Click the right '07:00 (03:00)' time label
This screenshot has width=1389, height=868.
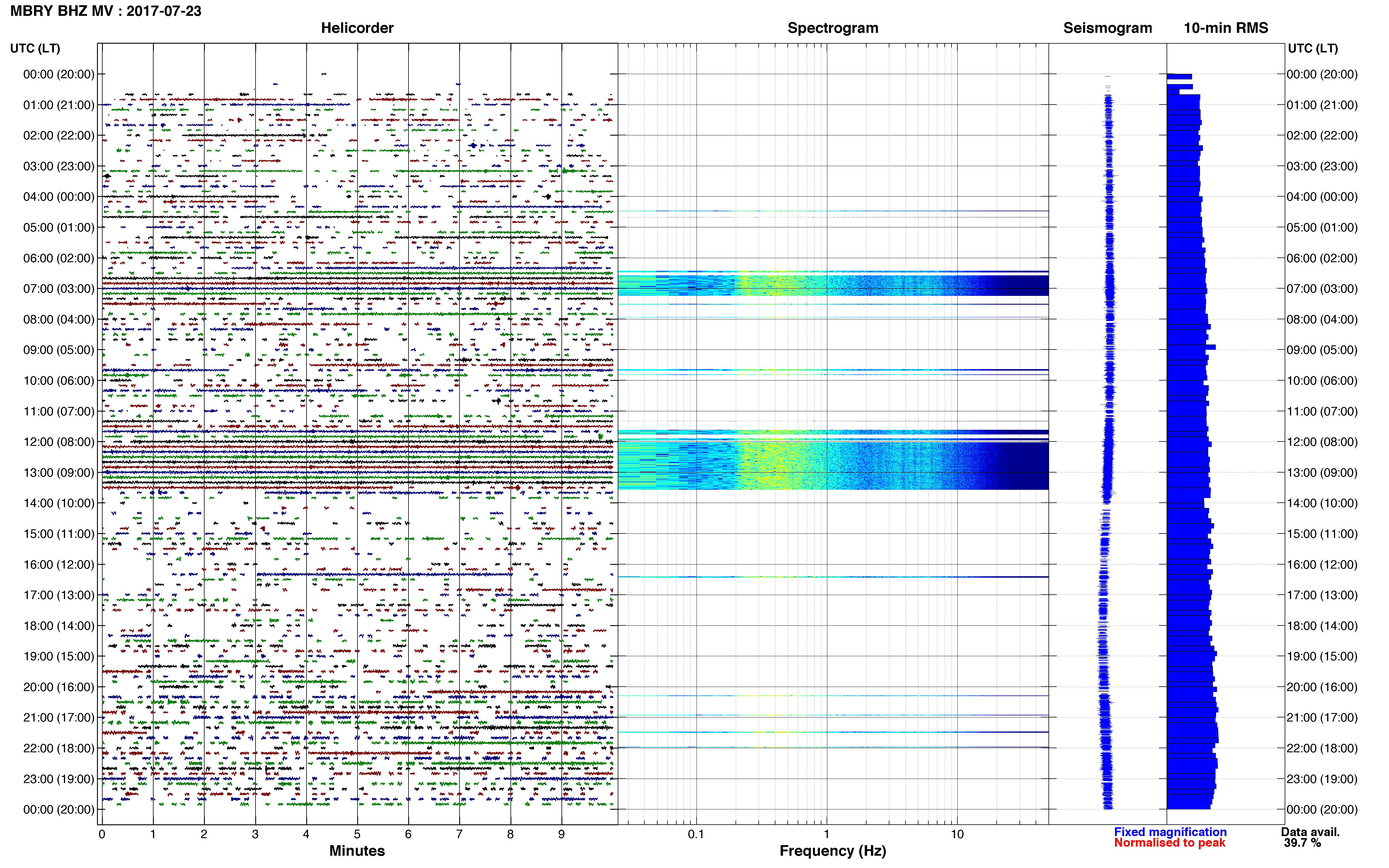coord(1322,289)
